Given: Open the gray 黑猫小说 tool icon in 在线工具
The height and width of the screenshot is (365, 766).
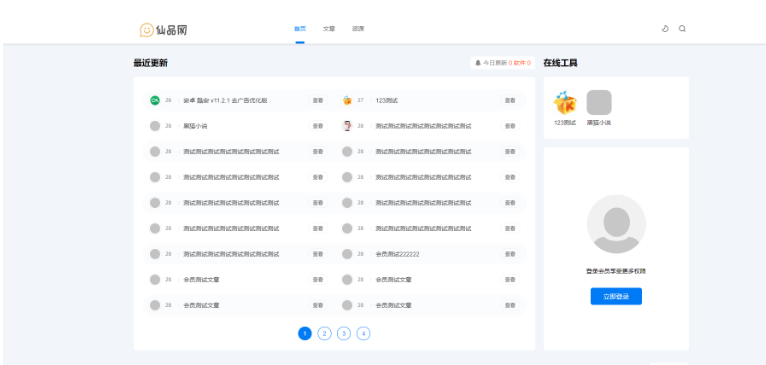Looking at the screenshot, I should coord(599,103).
